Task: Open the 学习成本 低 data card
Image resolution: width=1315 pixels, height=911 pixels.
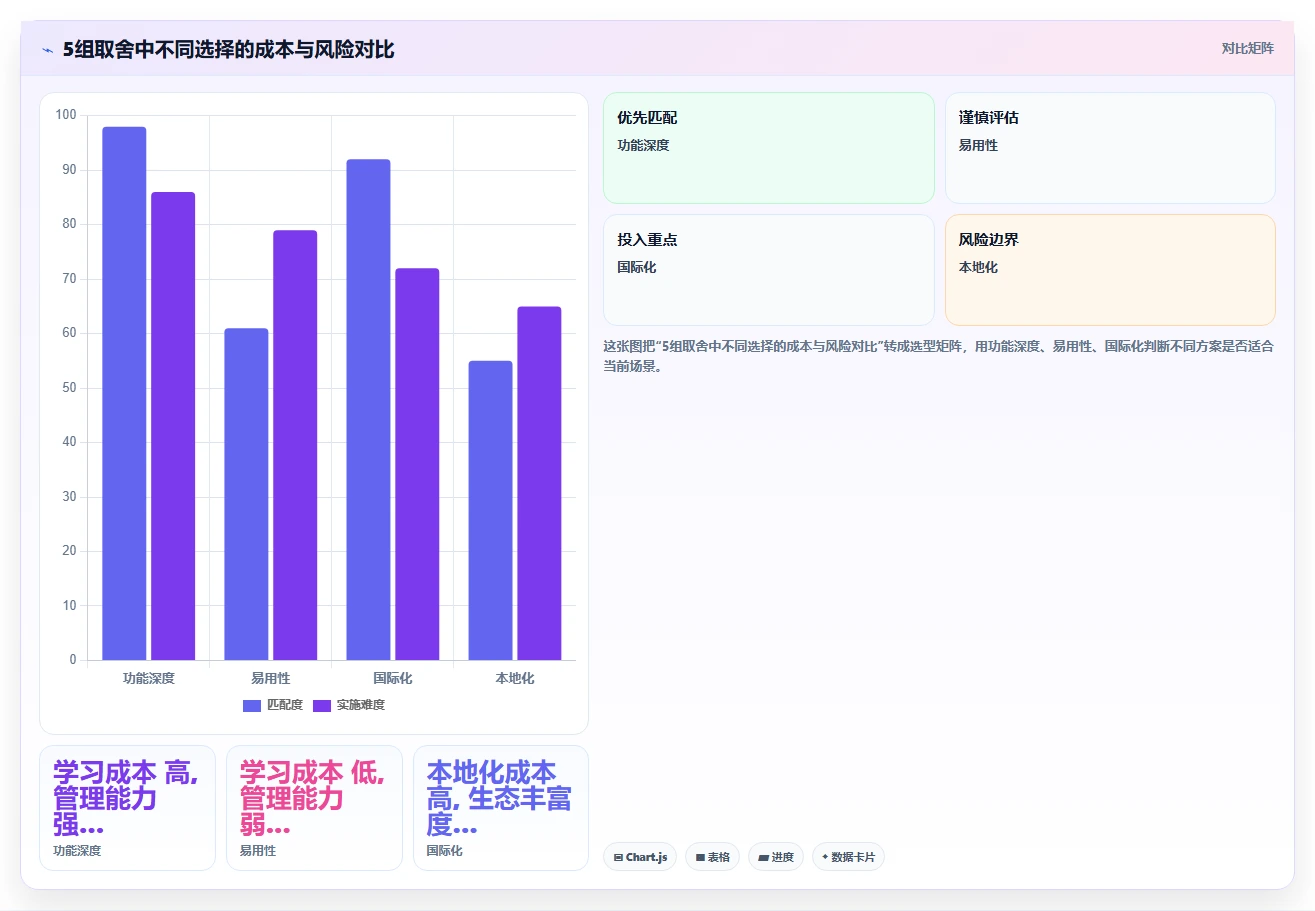Action: pos(314,808)
